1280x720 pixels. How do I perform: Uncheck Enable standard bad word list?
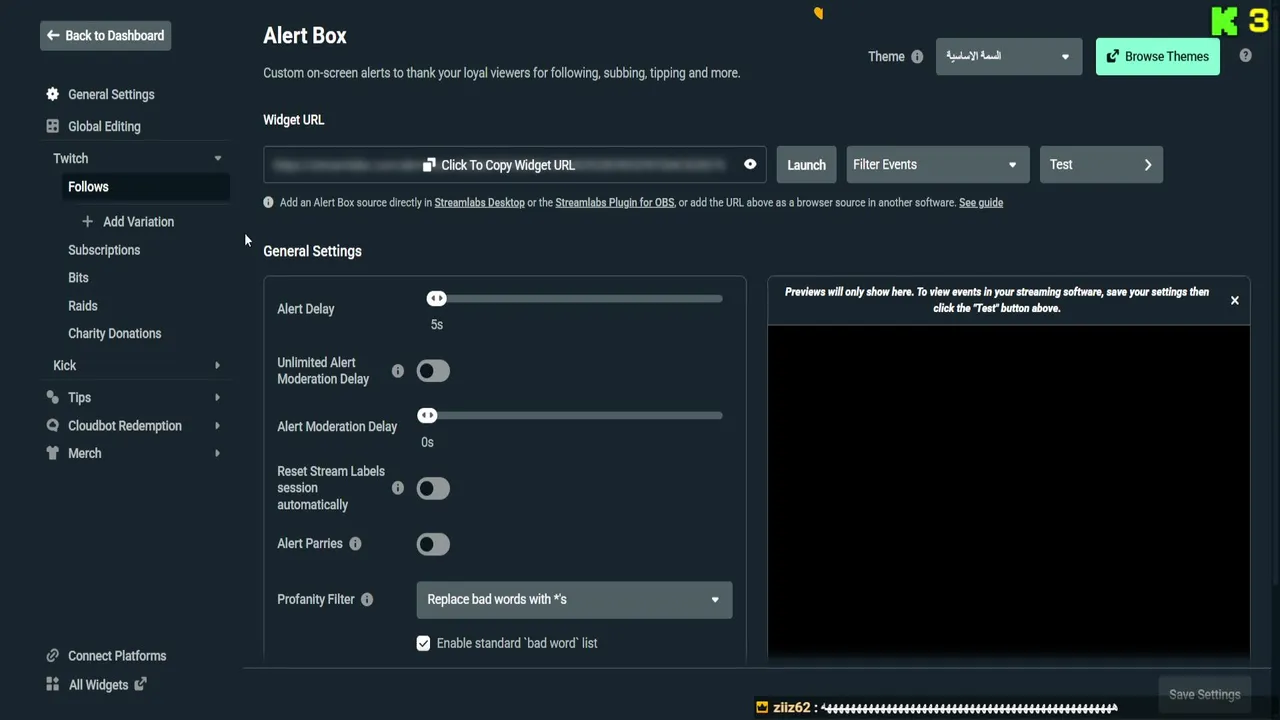[423, 643]
